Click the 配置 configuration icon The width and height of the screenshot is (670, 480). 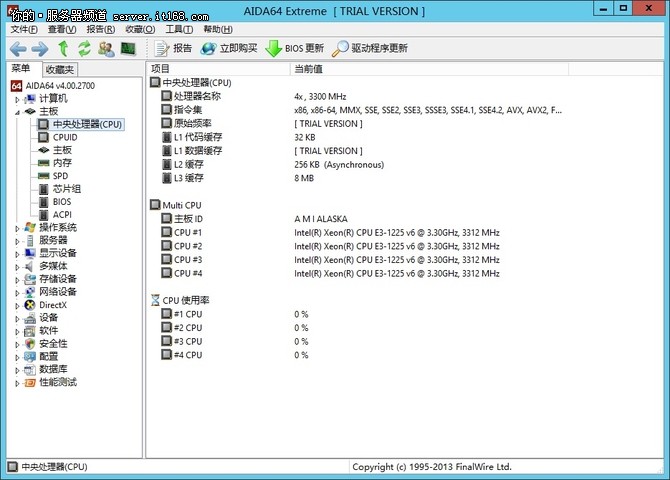(x=30, y=356)
